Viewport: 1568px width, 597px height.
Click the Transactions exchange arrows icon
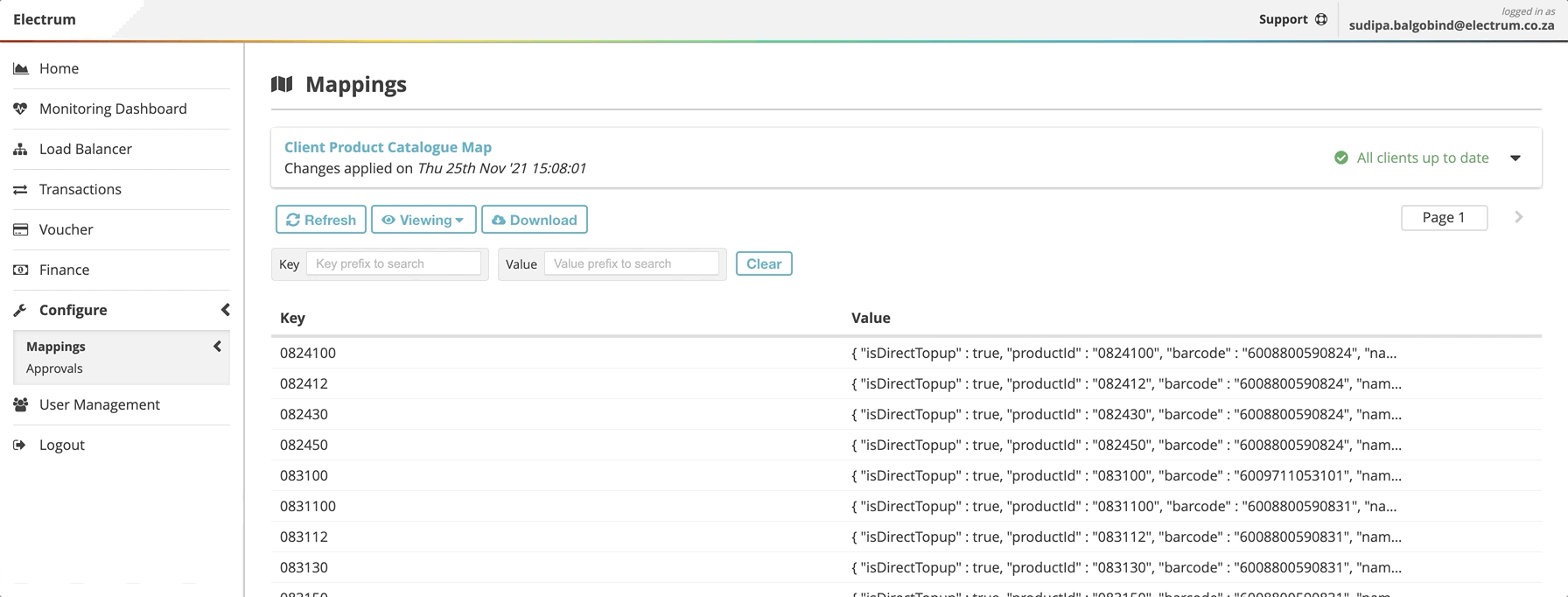coord(21,189)
